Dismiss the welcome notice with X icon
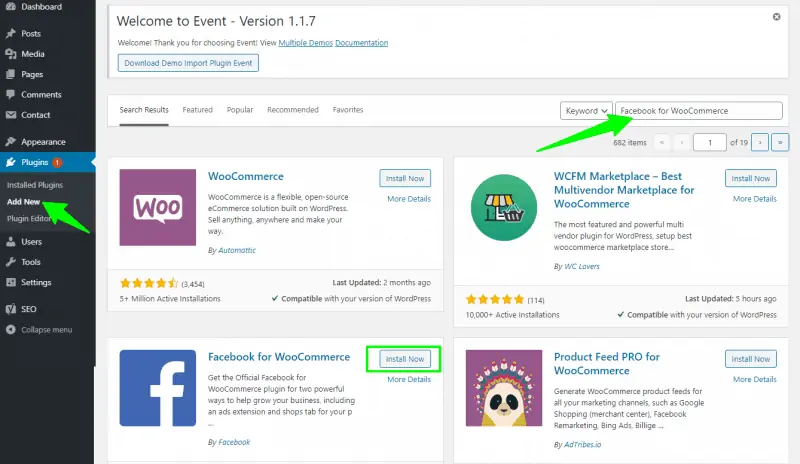The image size is (800, 464). click(x=777, y=17)
